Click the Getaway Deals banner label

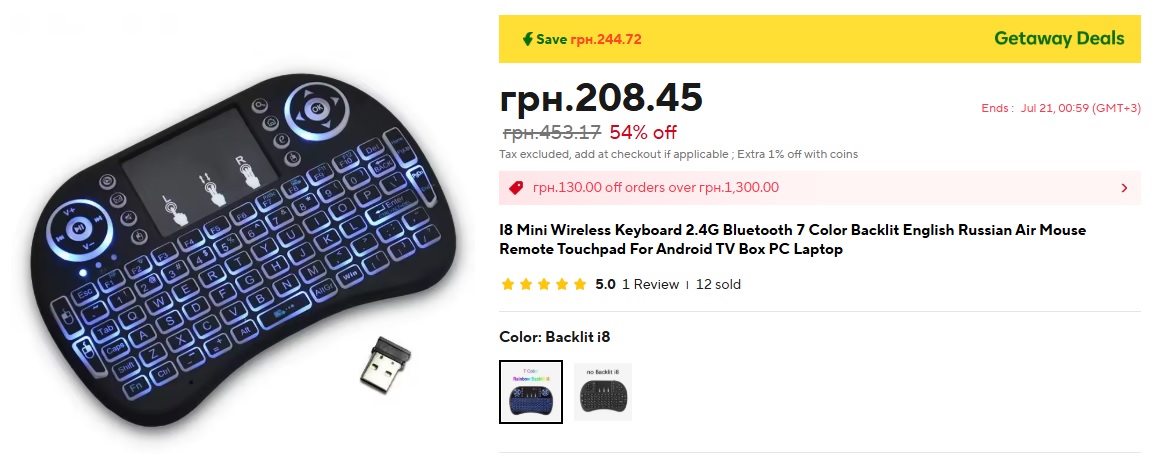click(1059, 39)
